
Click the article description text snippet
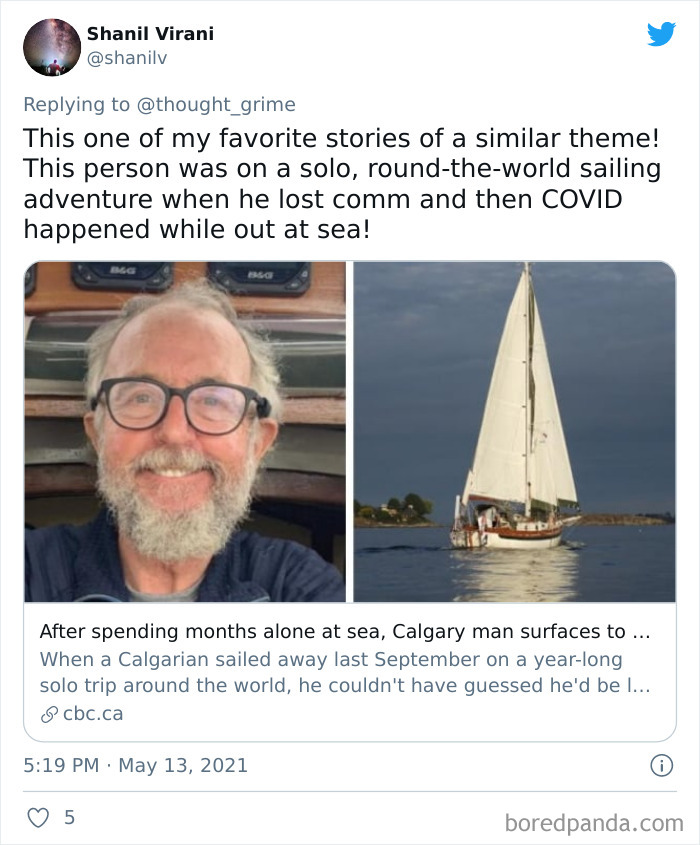[340, 671]
